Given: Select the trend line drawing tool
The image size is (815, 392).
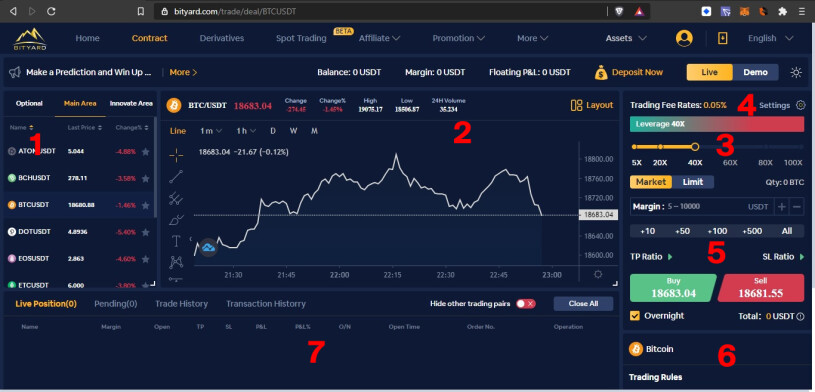Looking at the screenshot, I should 176,177.
